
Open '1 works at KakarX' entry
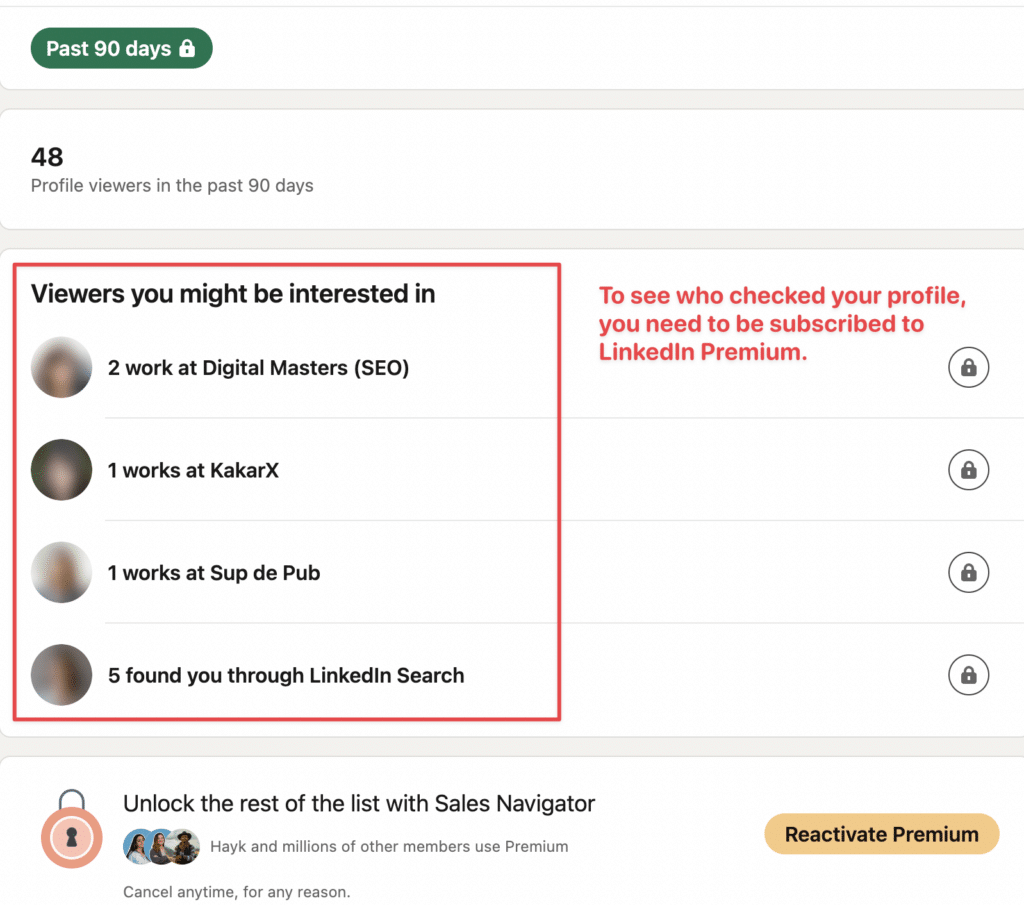click(x=193, y=470)
